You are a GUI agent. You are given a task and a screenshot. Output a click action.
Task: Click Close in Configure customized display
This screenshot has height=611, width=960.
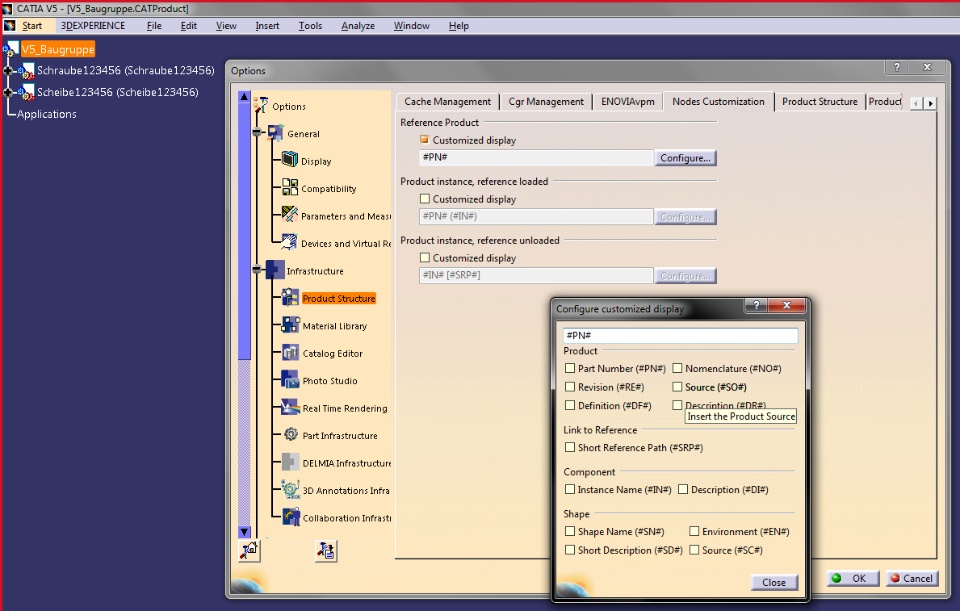tap(774, 582)
